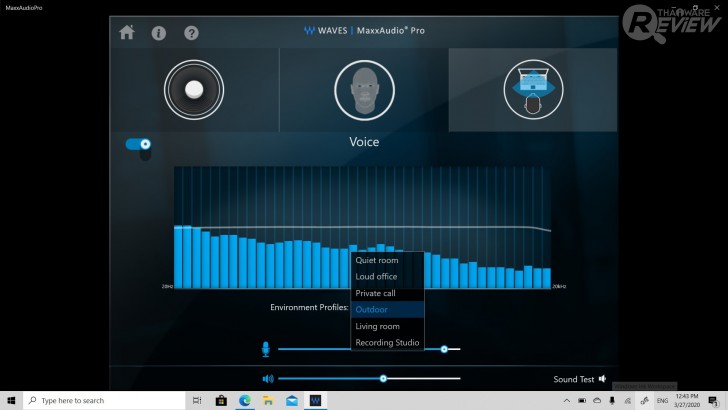Open Mail app from taskbar
The width and height of the screenshot is (728, 410).
pos(292,400)
